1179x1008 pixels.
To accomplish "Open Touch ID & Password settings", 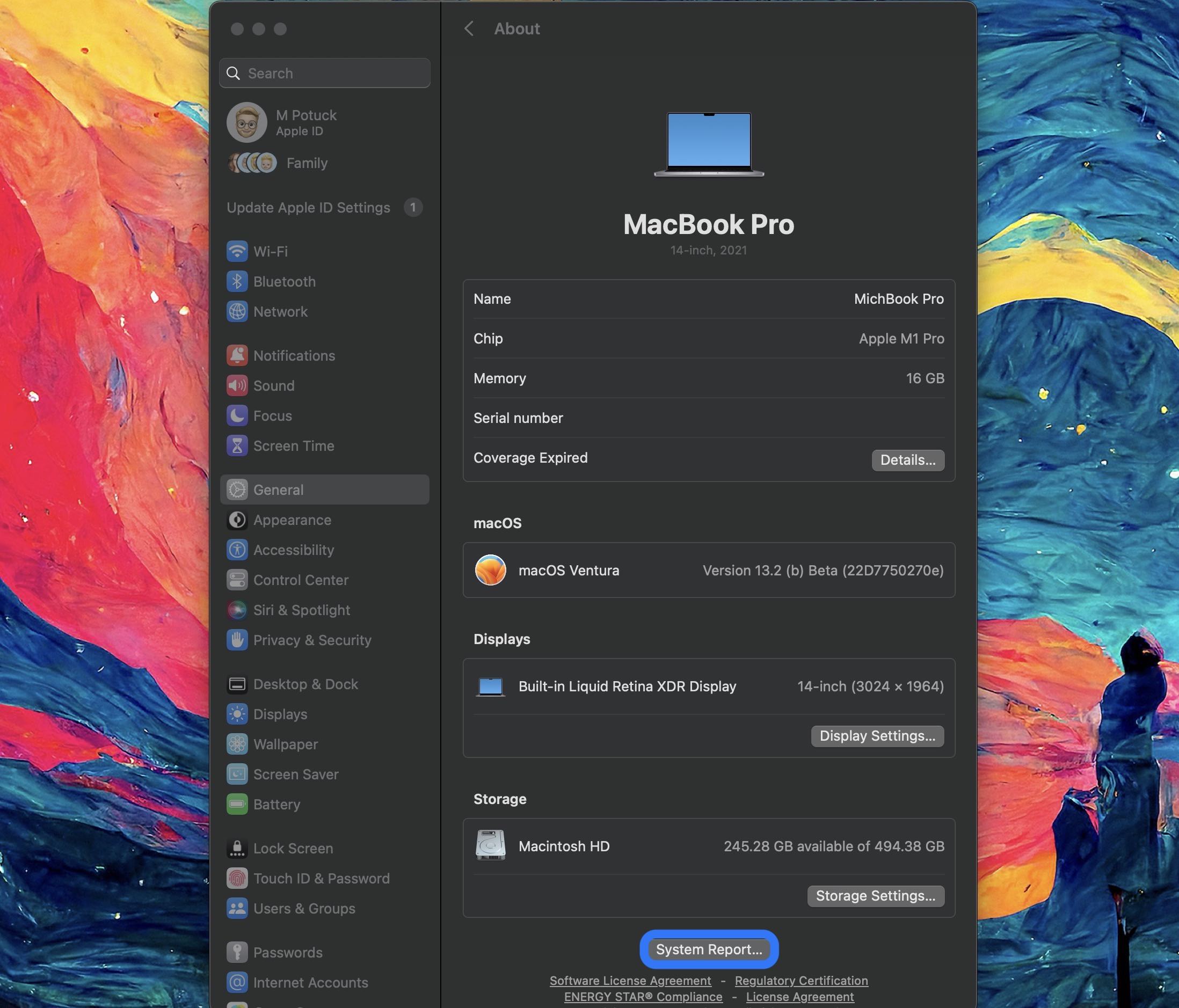I will tap(321, 878).
